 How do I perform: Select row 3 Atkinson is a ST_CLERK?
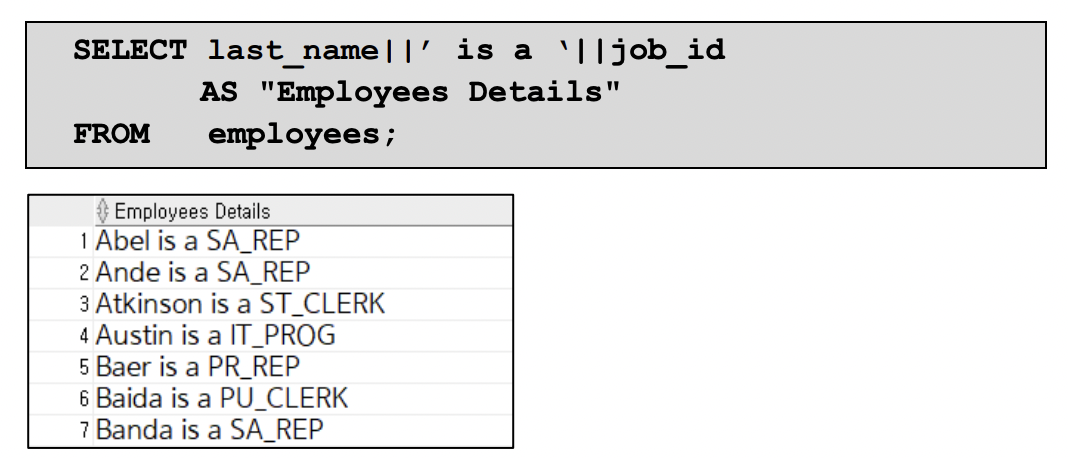(303, 304)
